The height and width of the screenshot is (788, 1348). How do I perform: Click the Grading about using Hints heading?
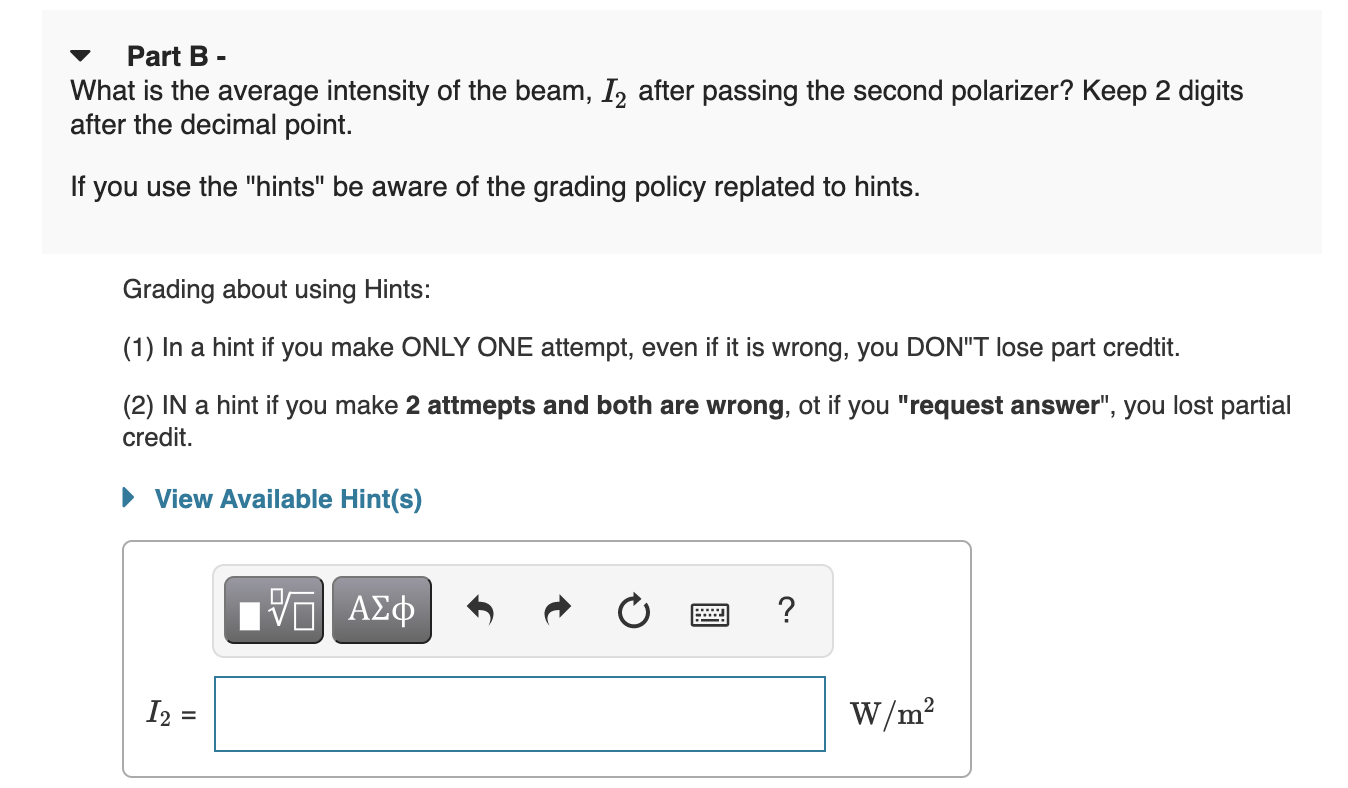277,290
